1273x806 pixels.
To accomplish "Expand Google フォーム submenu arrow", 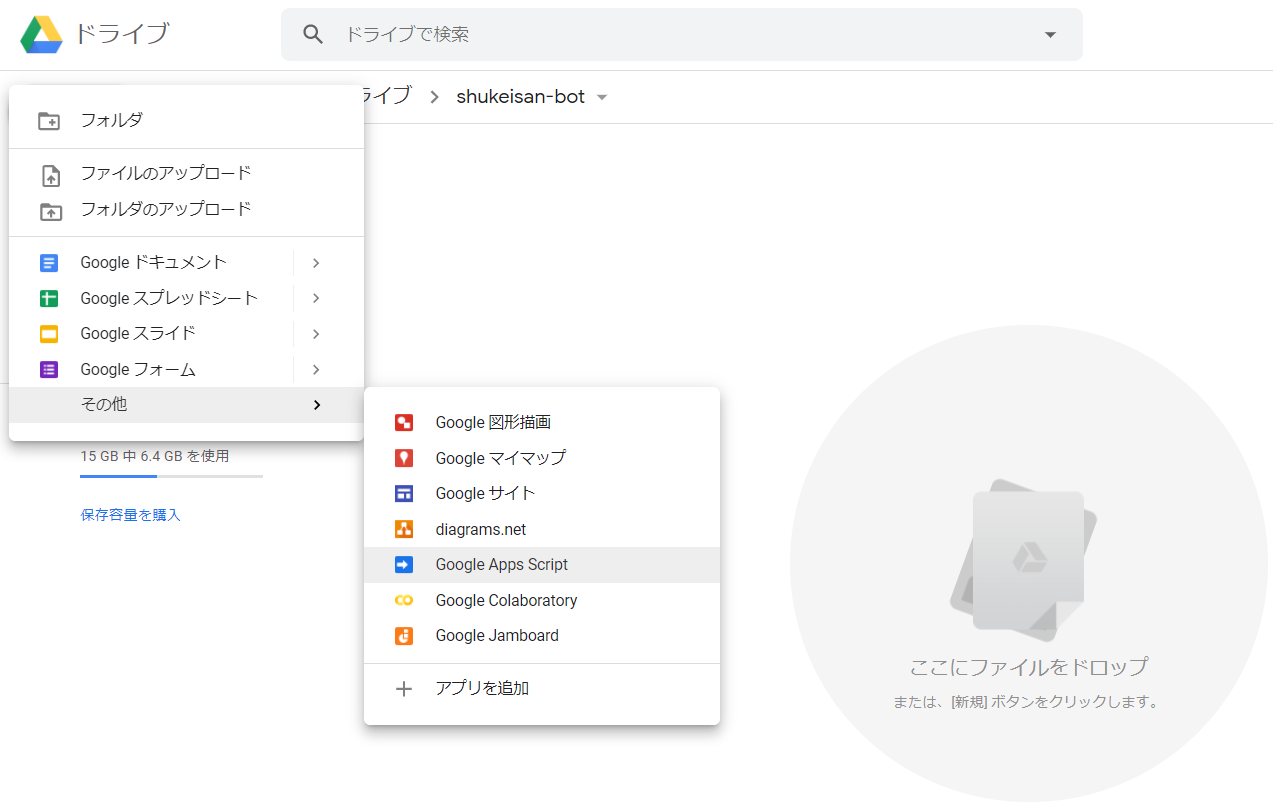I will click(x=316, y=370).
